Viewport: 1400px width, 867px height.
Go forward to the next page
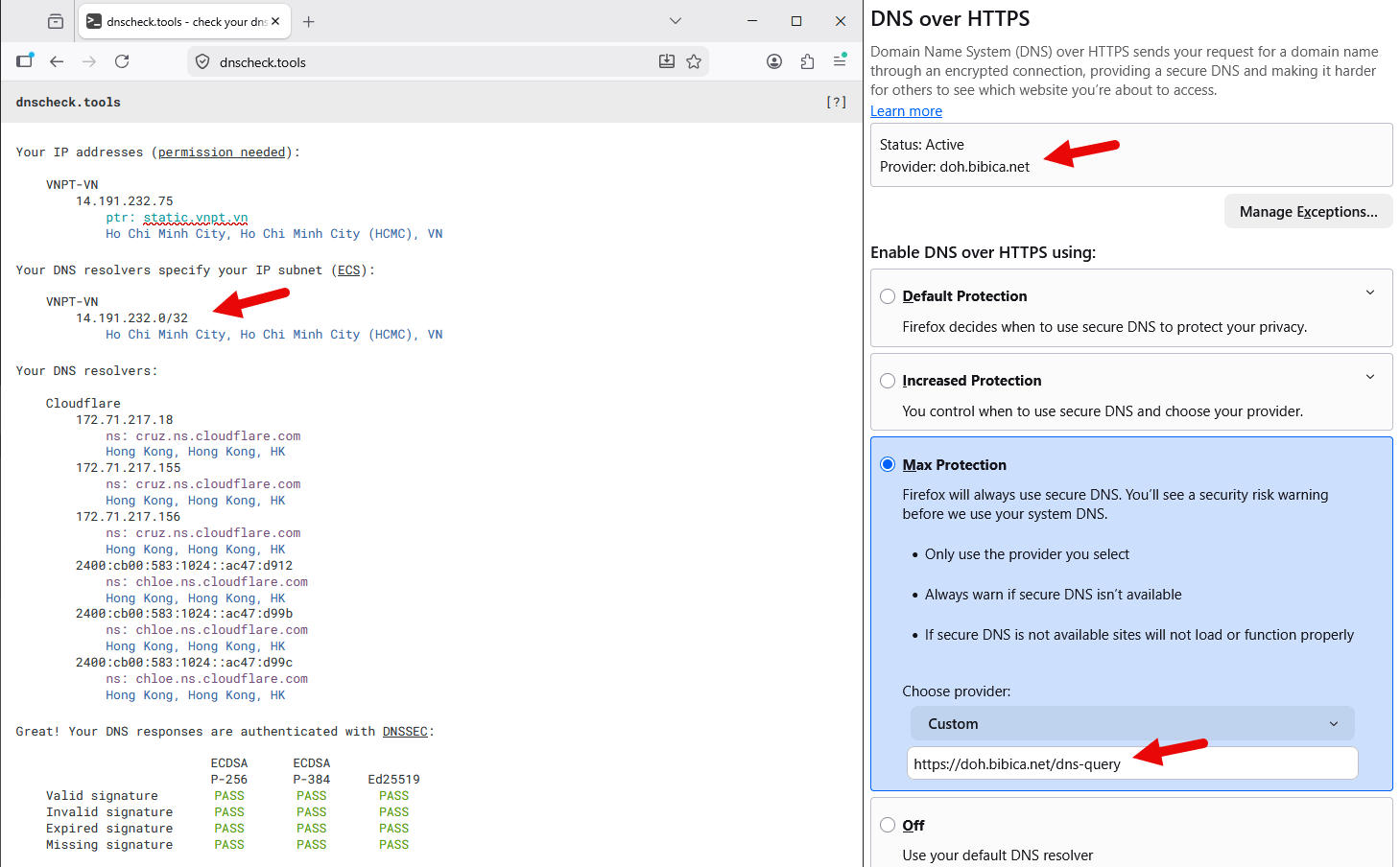[x=89, y=61]
